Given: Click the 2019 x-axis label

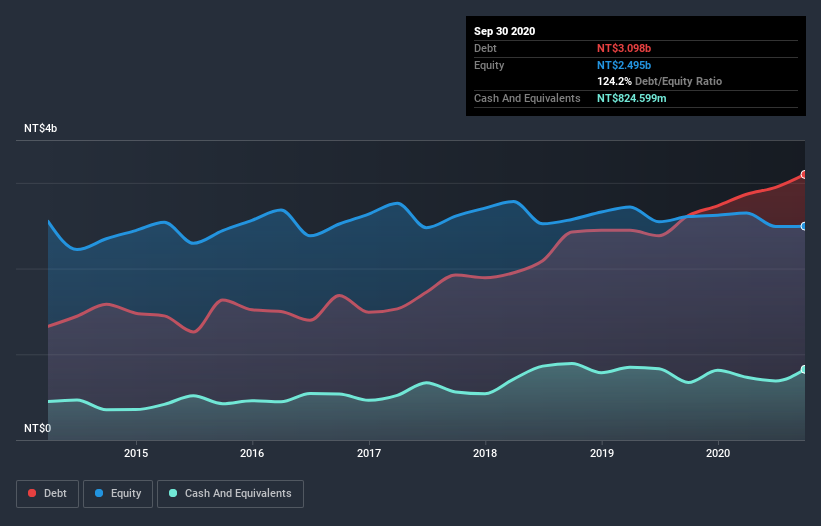Looking at the screenshot, I should tap(602, 453).
